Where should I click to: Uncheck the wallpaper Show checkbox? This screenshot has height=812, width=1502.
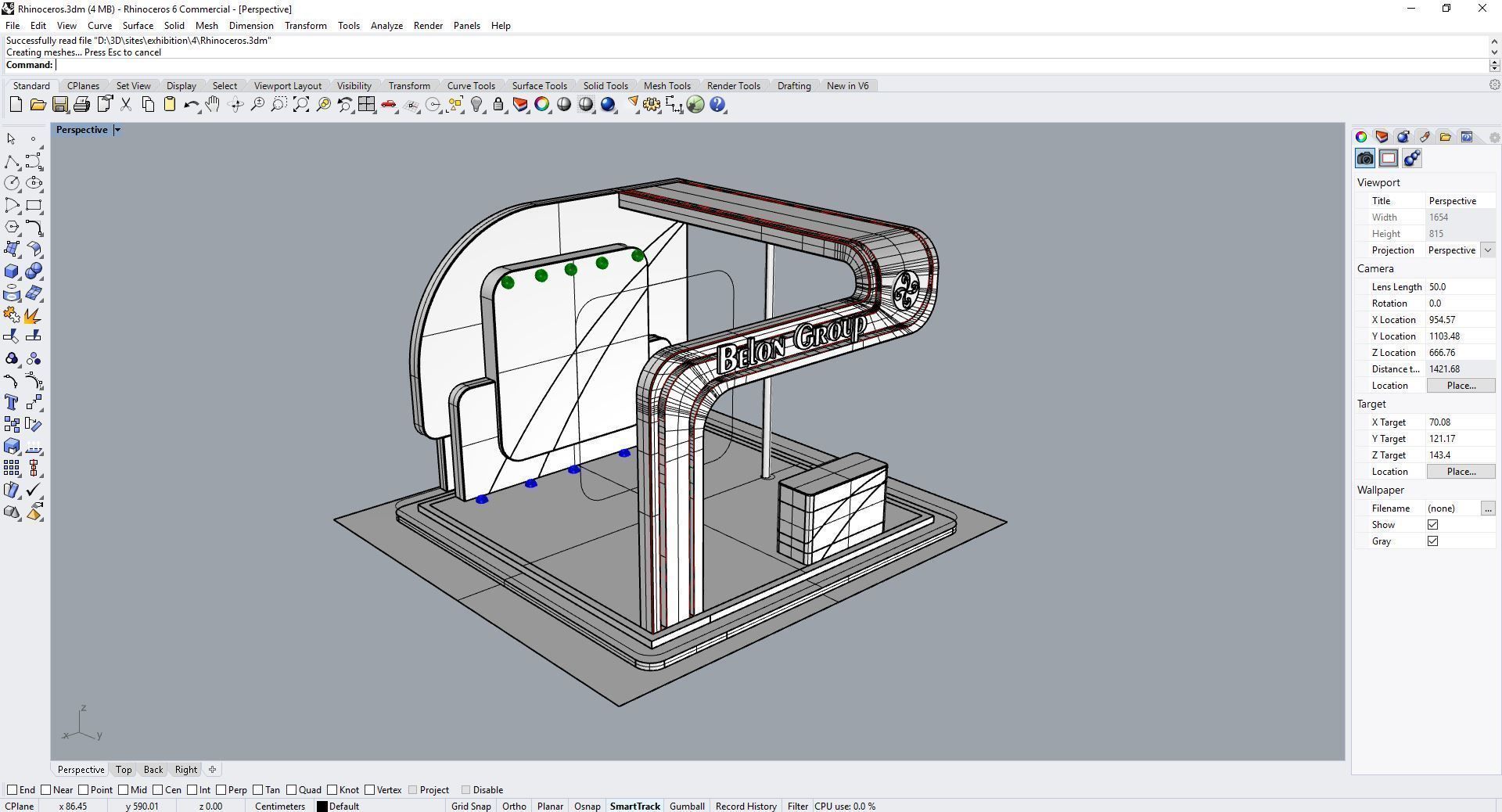point(1432,525)
